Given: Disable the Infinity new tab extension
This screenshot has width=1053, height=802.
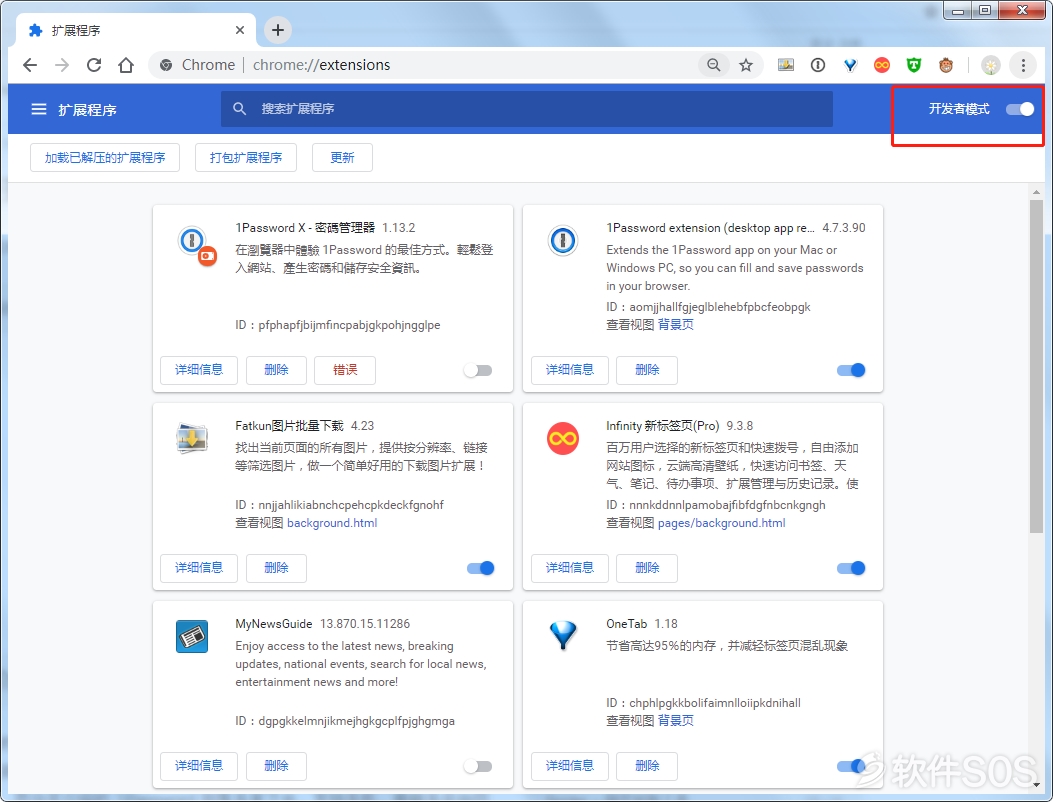Looking at the screenshot, I should 851,568.
